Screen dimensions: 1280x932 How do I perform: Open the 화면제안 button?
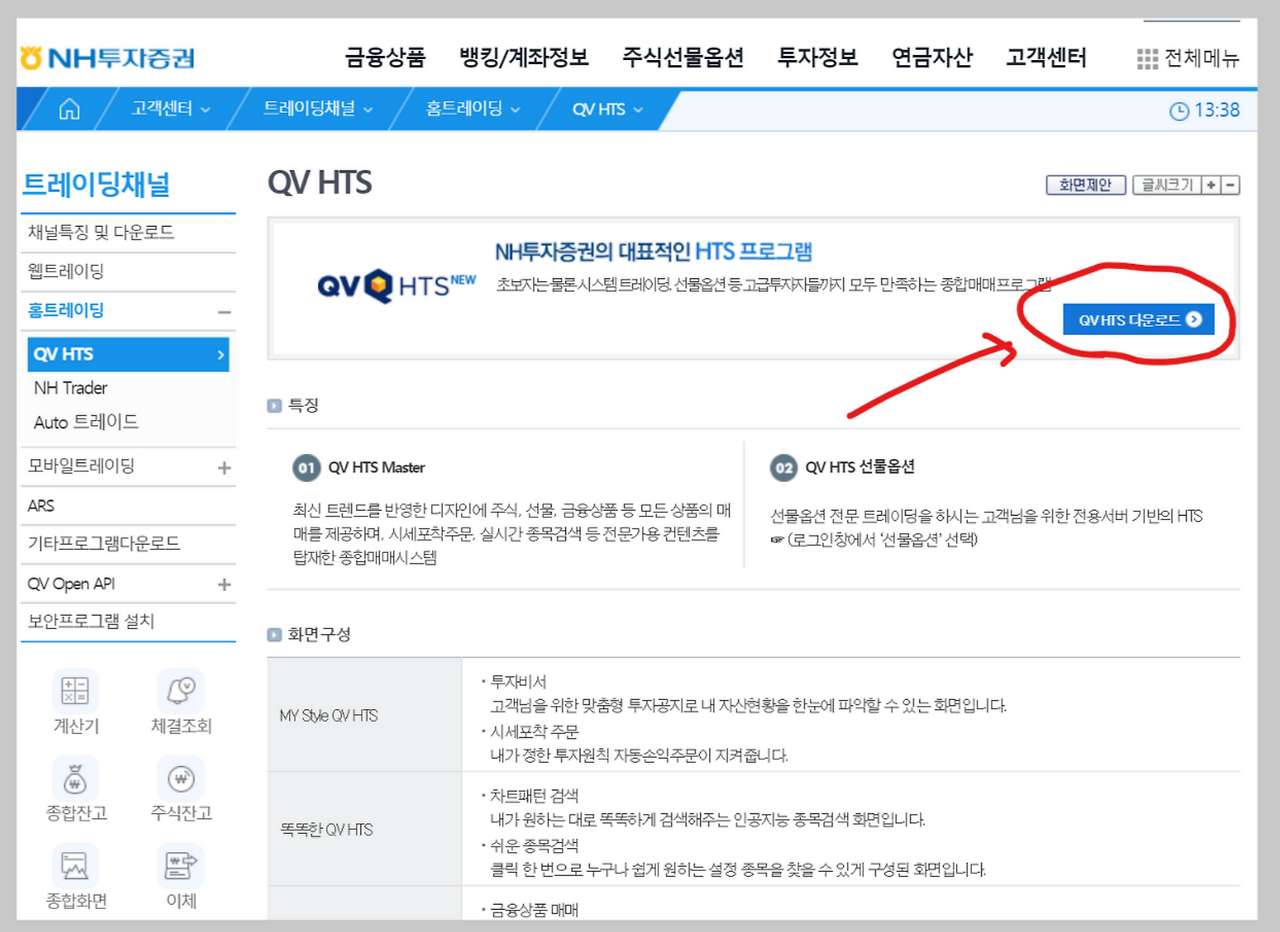[1086, 184]
